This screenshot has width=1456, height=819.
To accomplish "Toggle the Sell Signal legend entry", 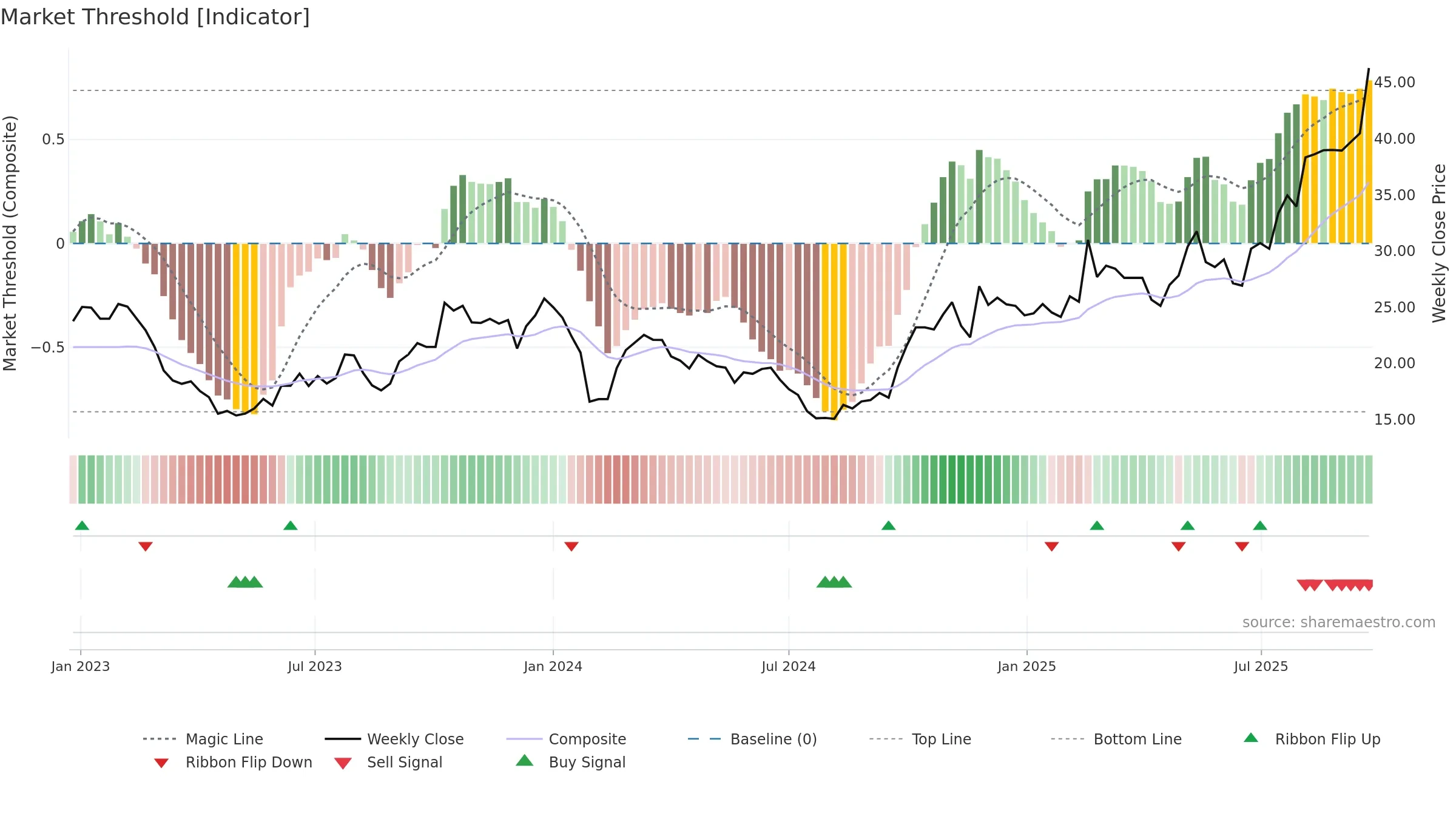I will [x=388, y=762].
